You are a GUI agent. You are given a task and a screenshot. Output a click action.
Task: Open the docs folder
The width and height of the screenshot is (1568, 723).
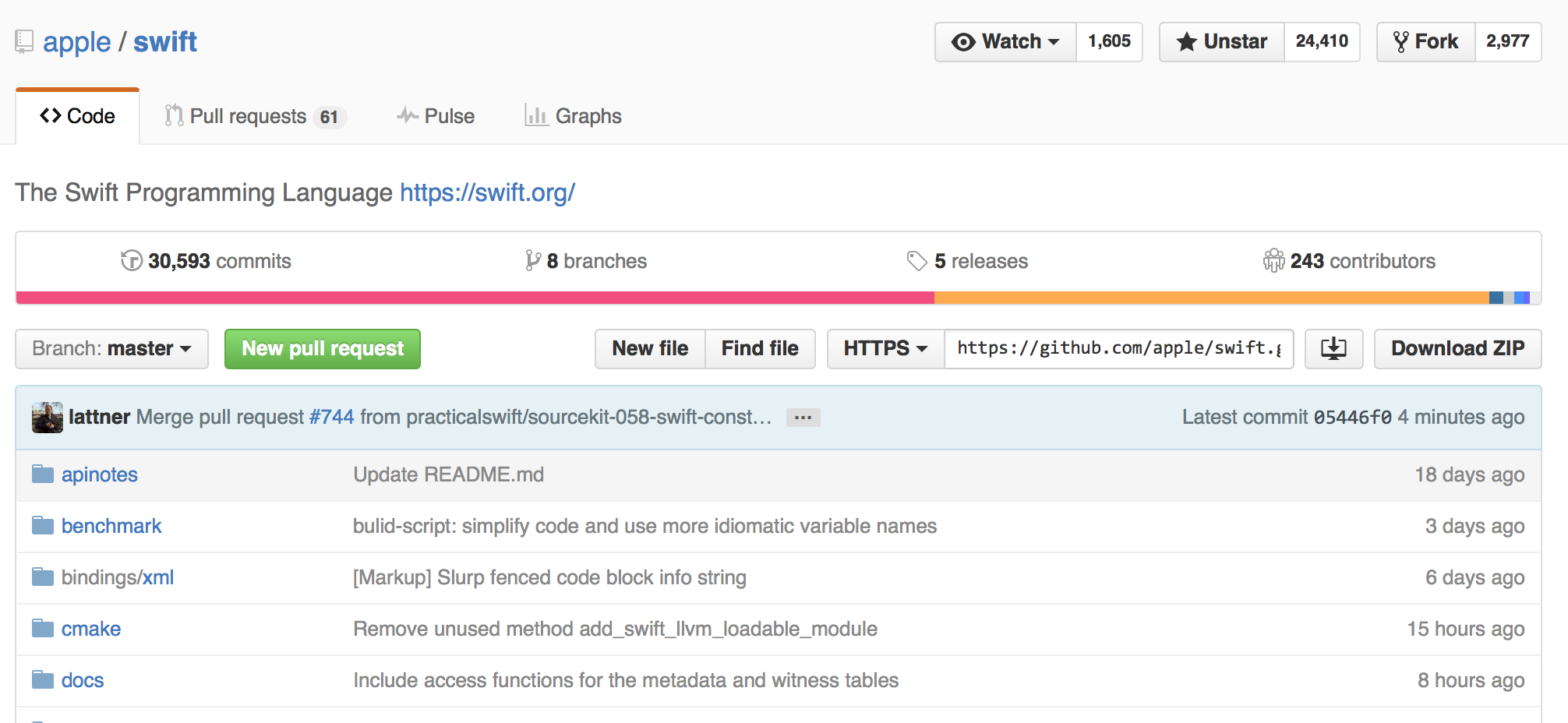click(x=83, y=680)
